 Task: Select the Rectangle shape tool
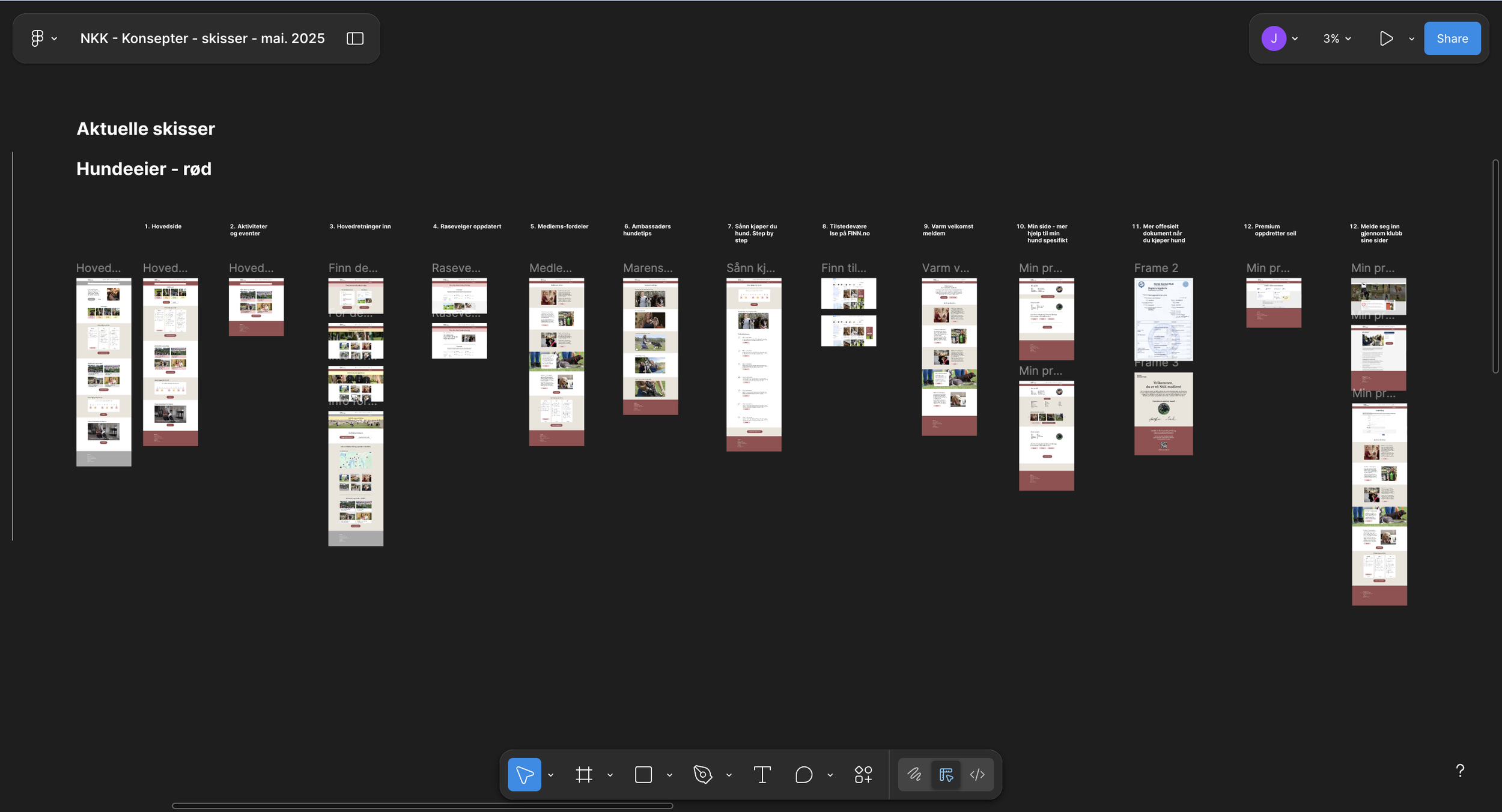[x=643, y=775]
